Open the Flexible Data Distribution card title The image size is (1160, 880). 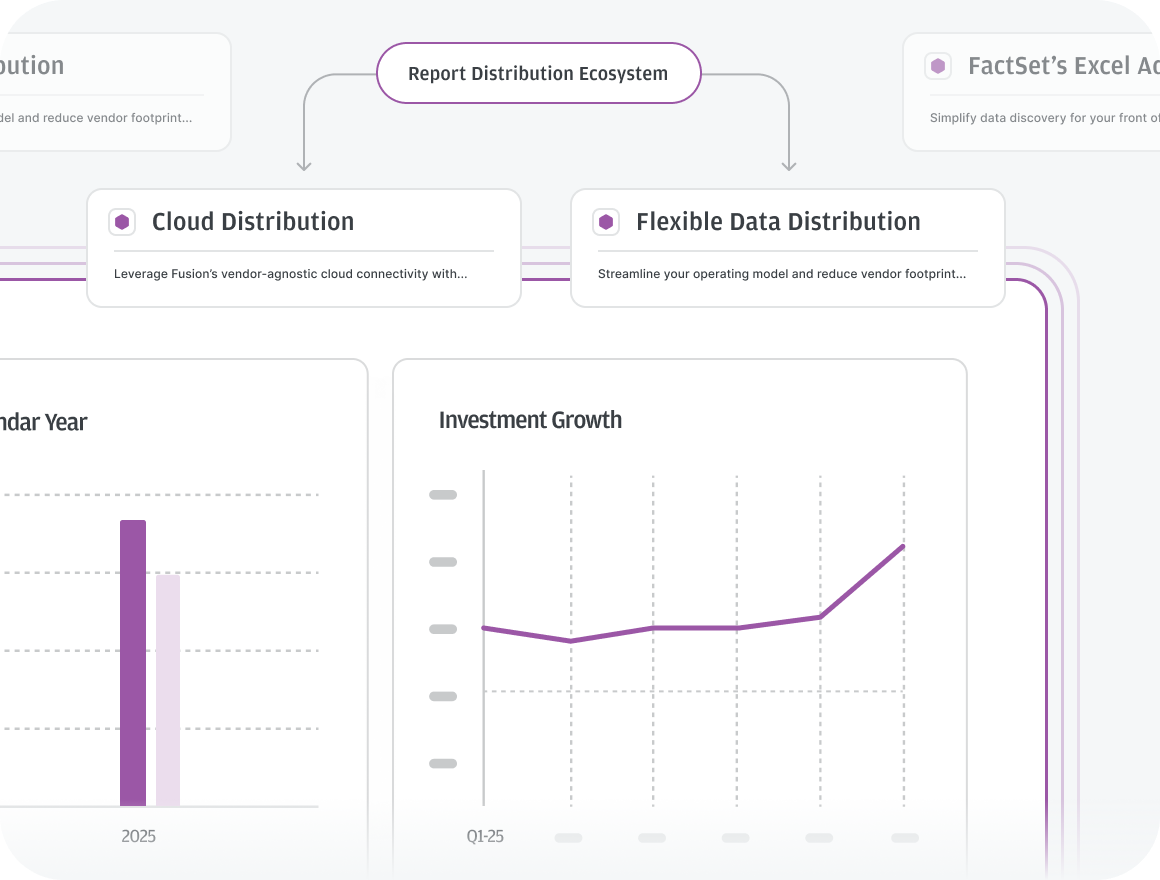778,222
